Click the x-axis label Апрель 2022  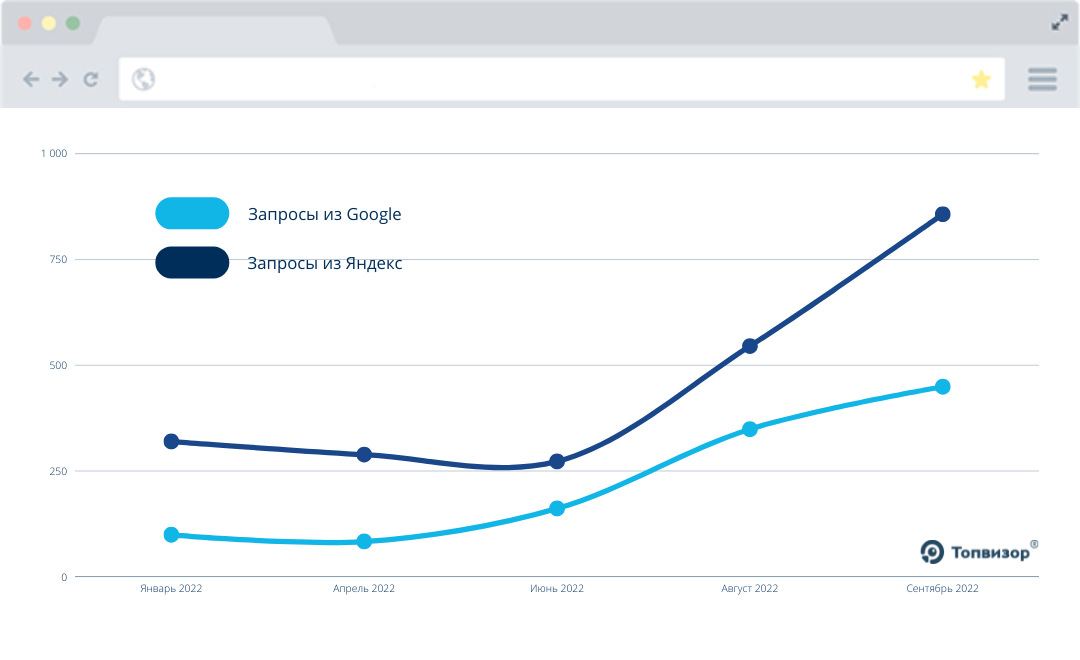click(364, 588)
